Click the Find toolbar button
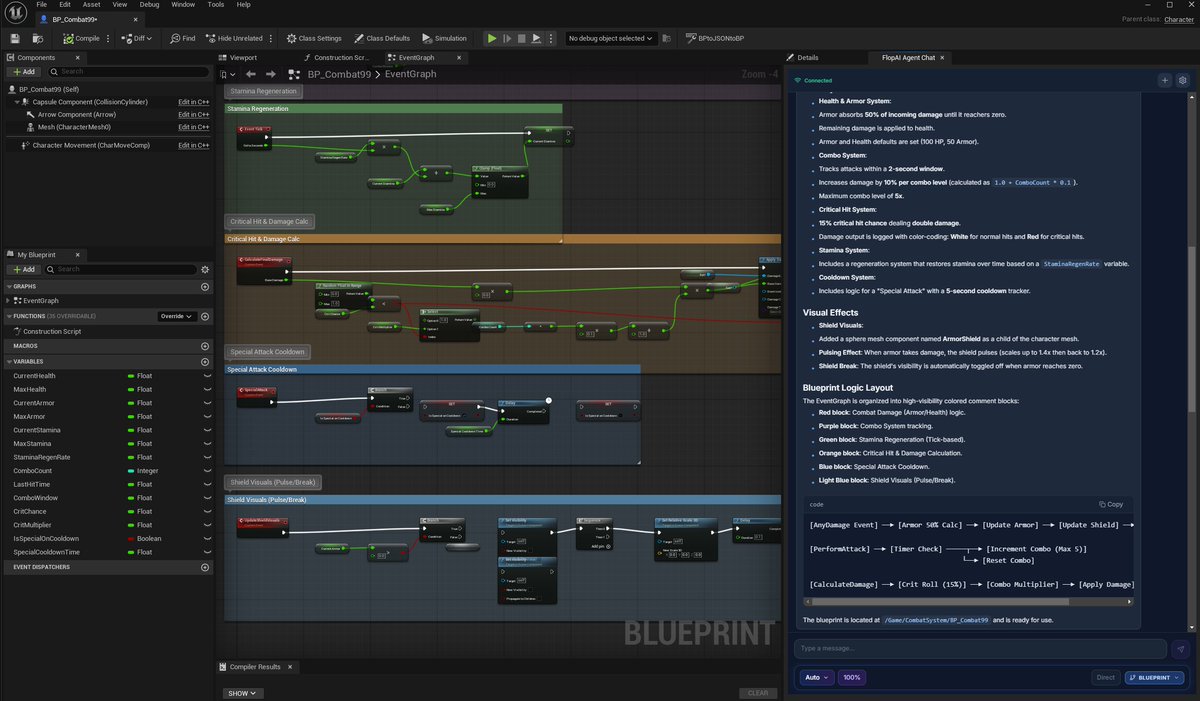This screenshot has height=701, width=1200. coord(182,38)
